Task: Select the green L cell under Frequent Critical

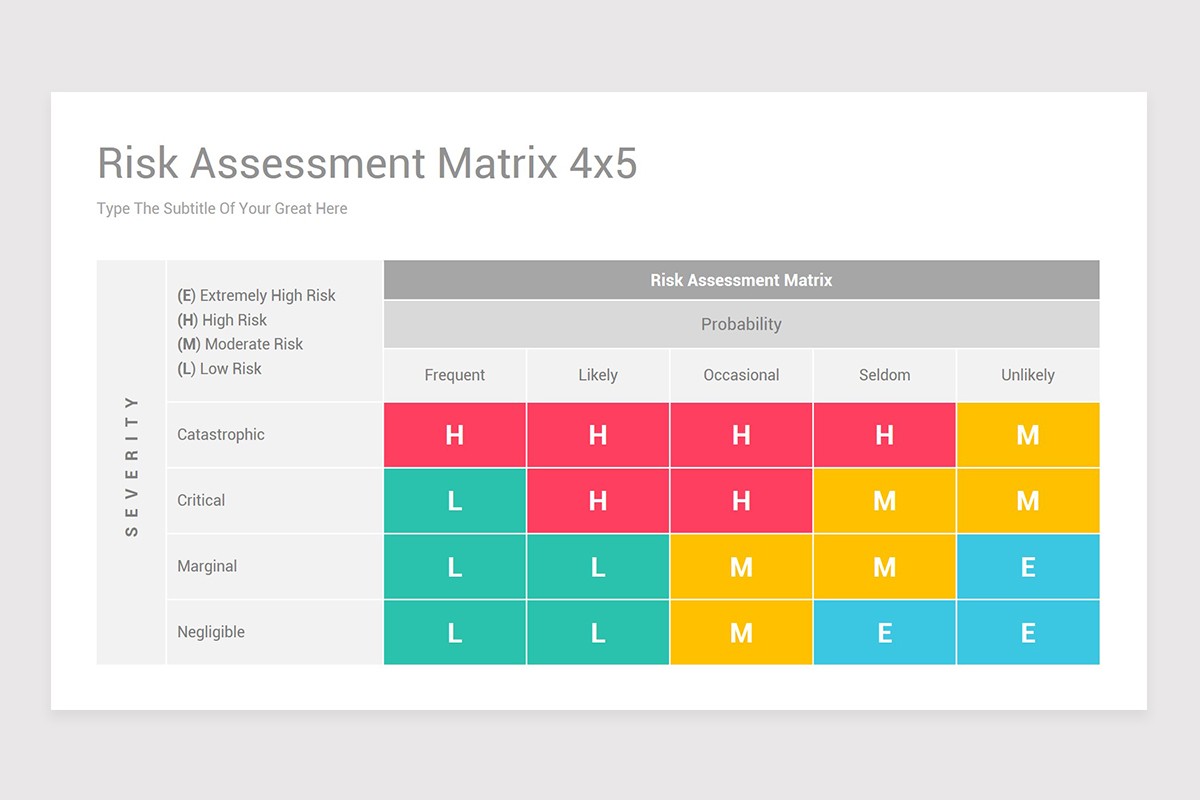Action: tap(454, 500)
